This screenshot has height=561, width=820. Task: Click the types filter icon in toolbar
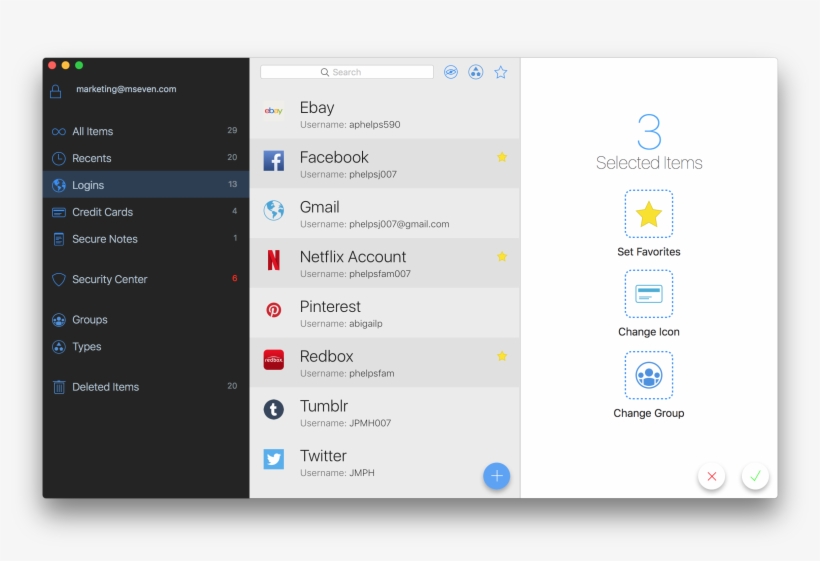tap(476, 72)
